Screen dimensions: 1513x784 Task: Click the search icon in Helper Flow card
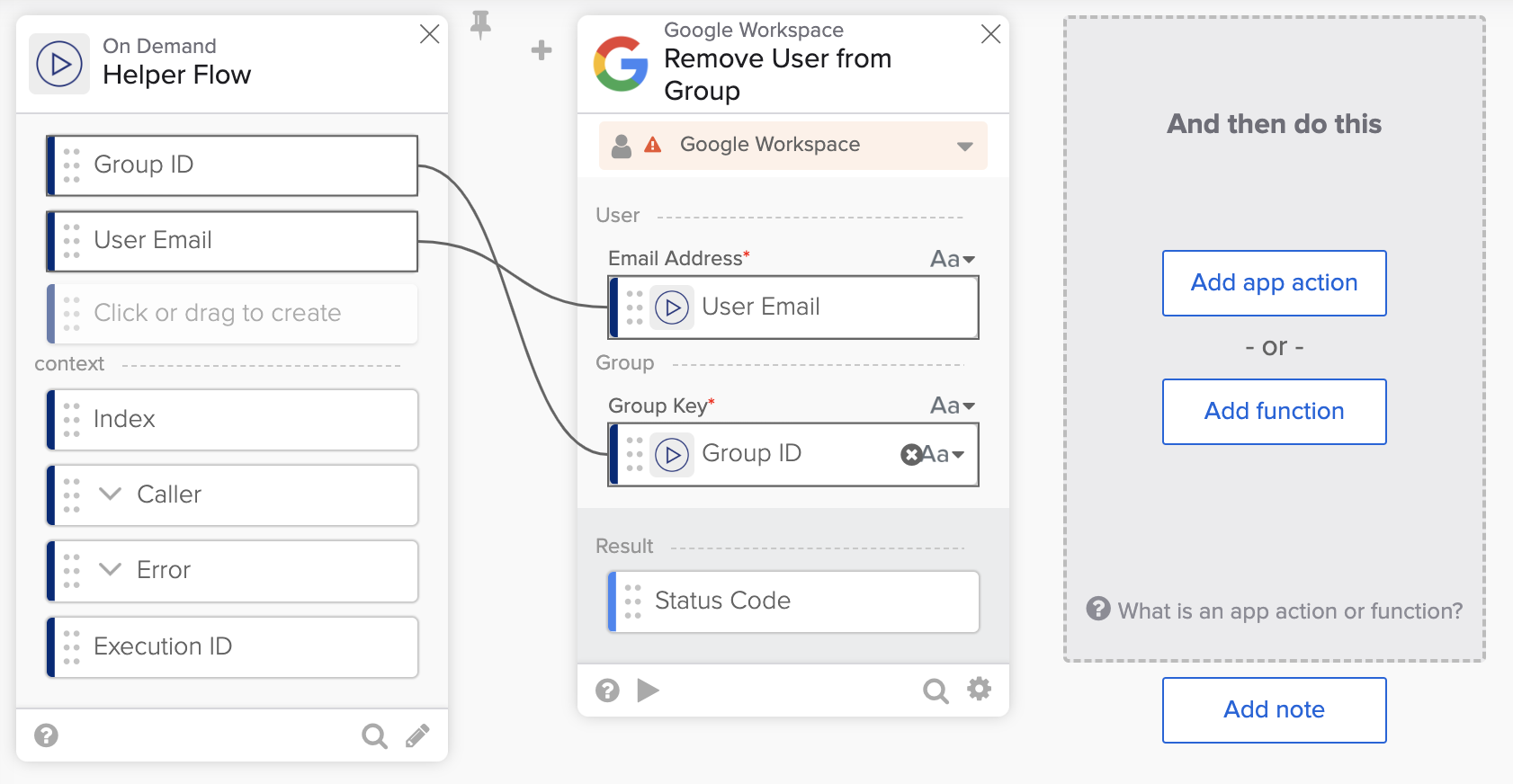point(374,736)
